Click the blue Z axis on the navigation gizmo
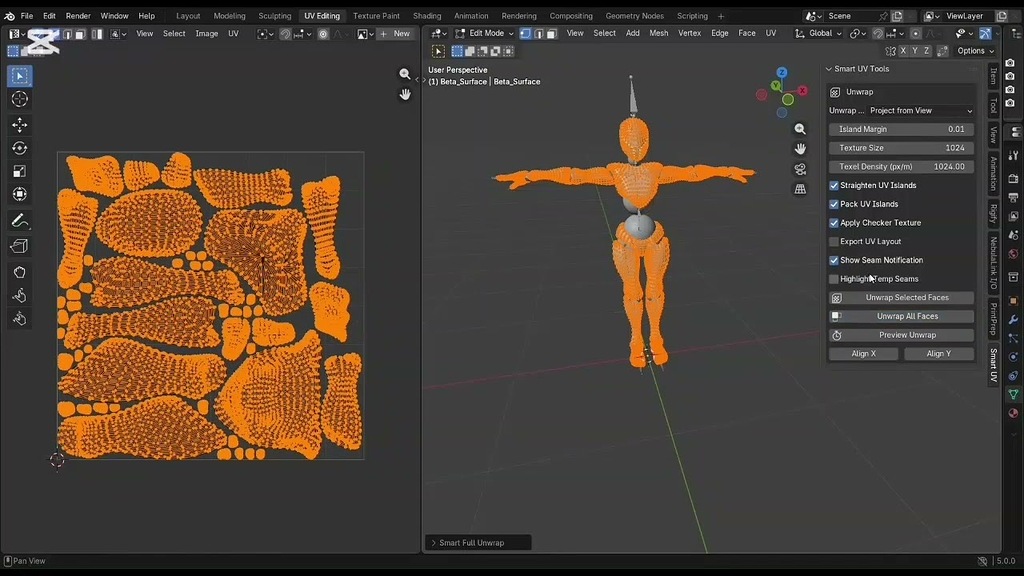Screen dimensions: 1024x576 pos(782,72)
